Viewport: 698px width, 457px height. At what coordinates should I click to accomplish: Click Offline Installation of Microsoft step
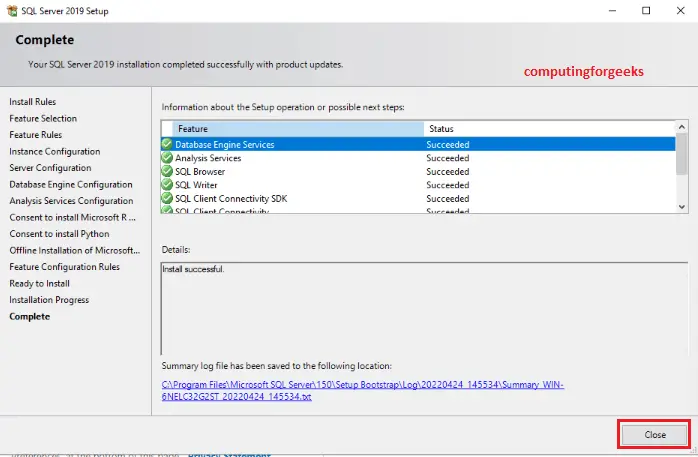[75, 250]
